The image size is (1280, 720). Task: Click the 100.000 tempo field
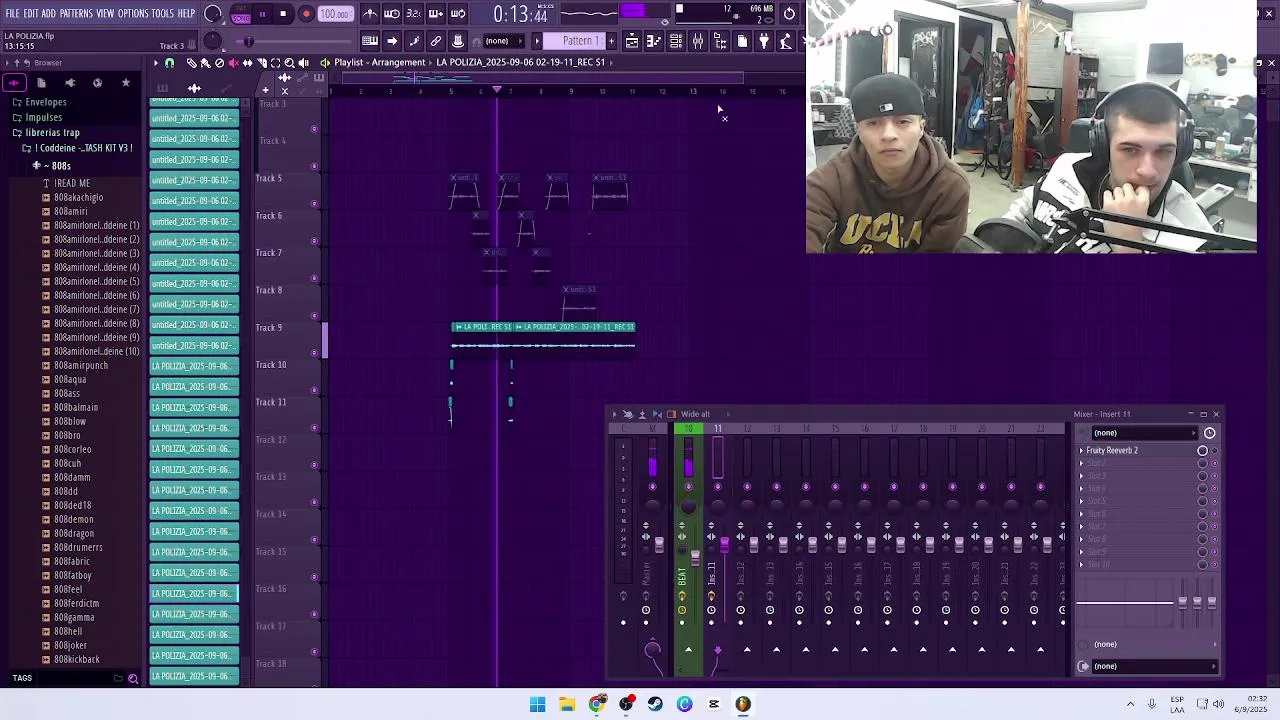[335, 14]
